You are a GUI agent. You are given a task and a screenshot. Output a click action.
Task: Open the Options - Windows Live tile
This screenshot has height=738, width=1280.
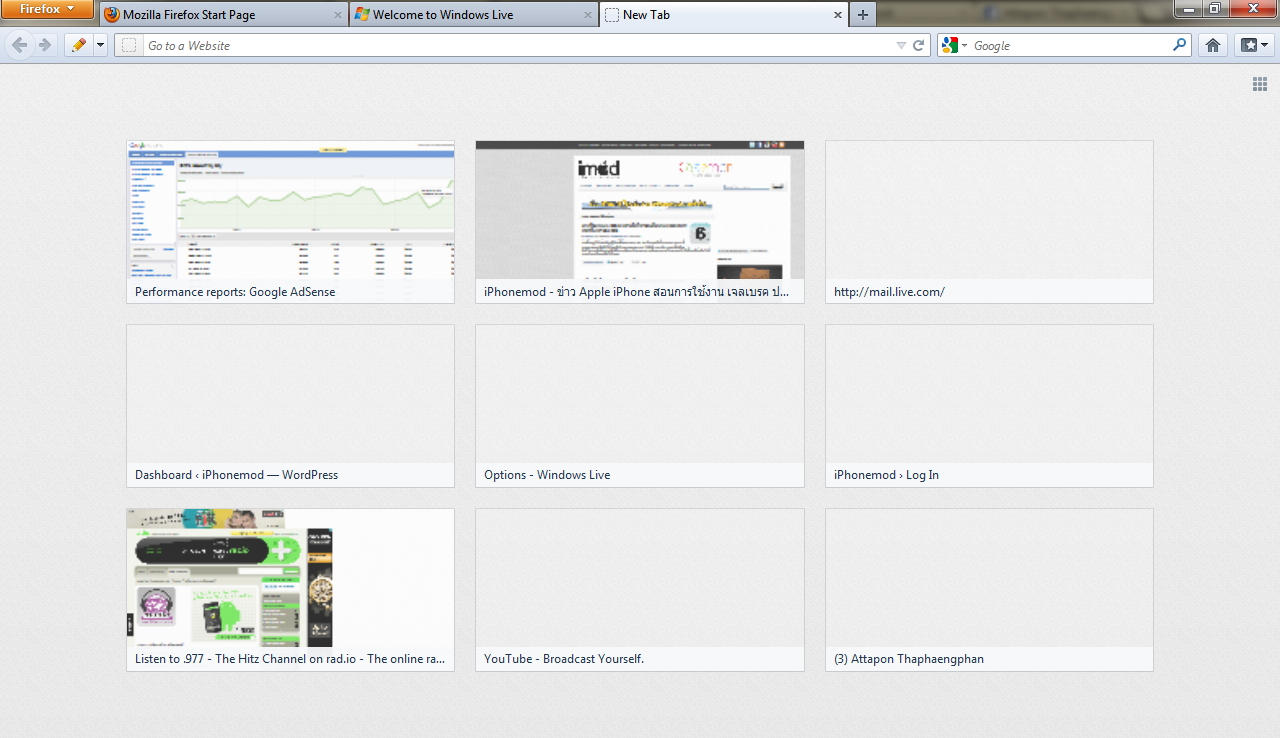click(x=639, y=405)
